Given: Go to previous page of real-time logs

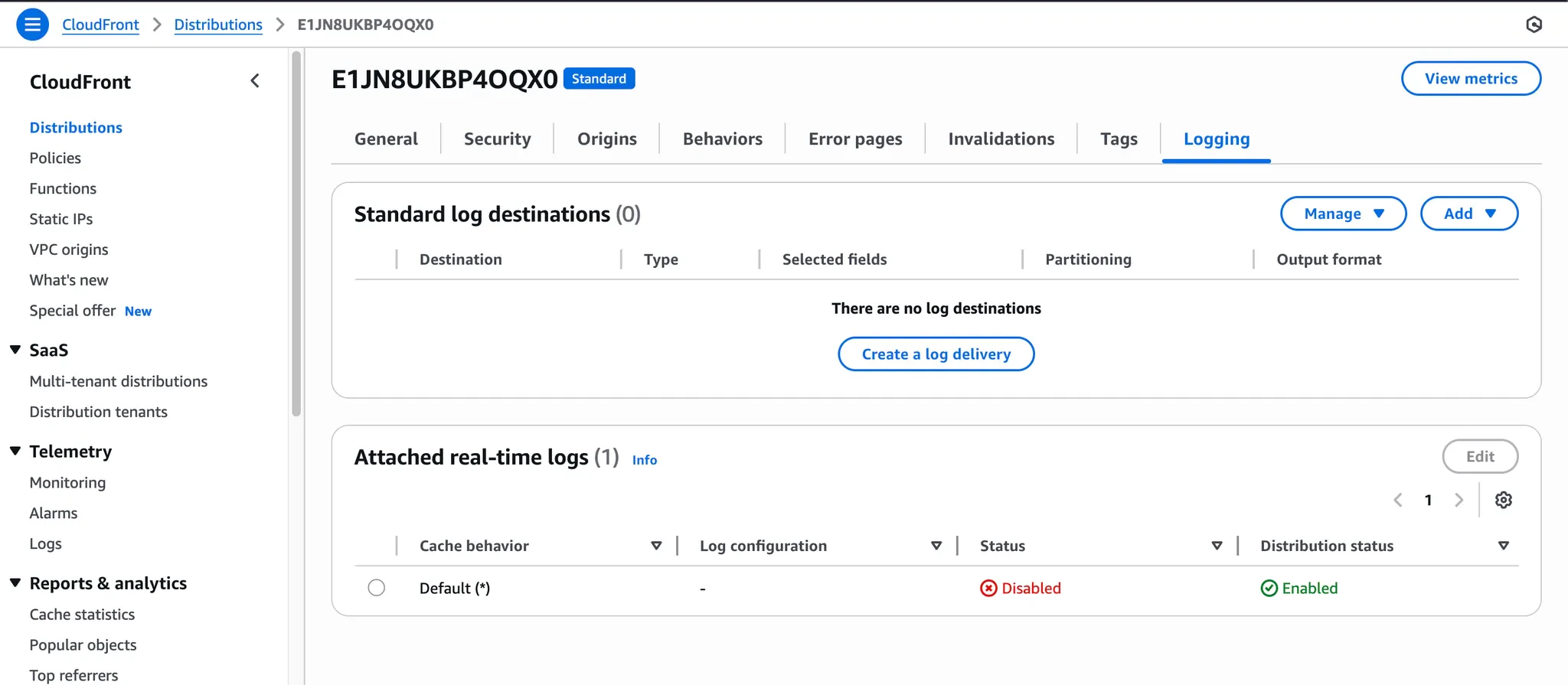Looking at the screenshot, I should [1398, 500].
